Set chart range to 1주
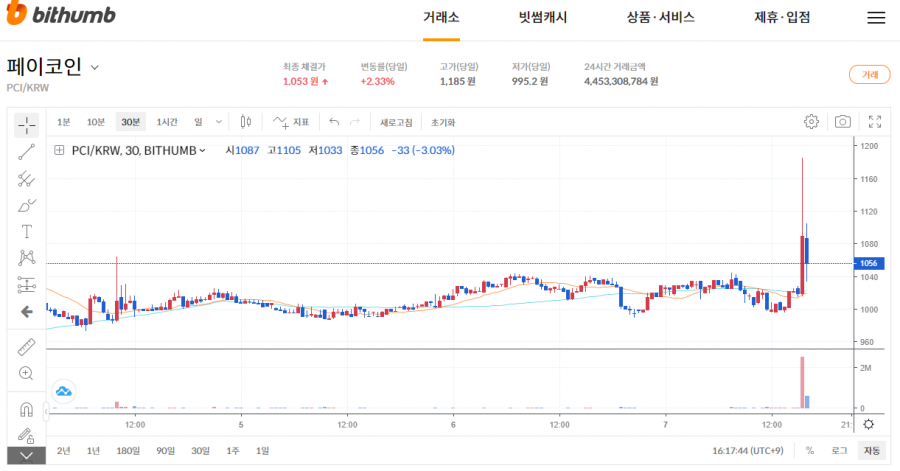The height and width of the screenshot is (471, 900). point(232,451)
